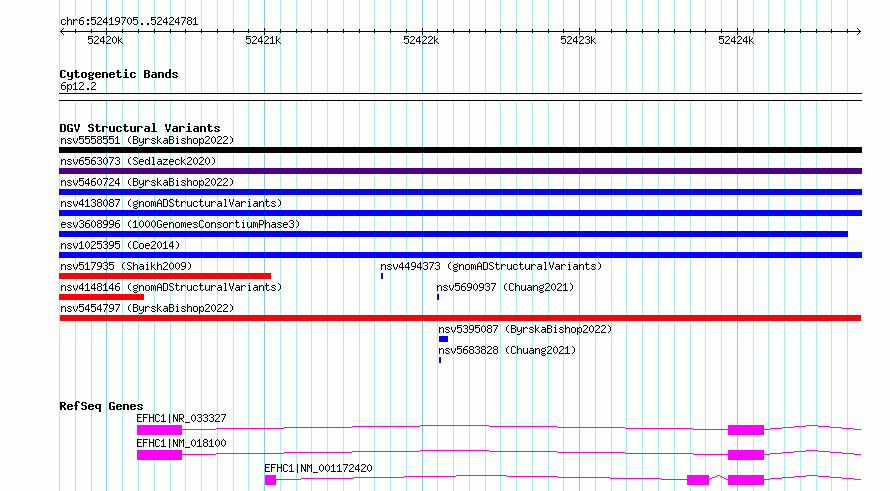Select the red nsv517935 variant bar
This screenshot has width=890, height=491.
[x=165, y=276]
